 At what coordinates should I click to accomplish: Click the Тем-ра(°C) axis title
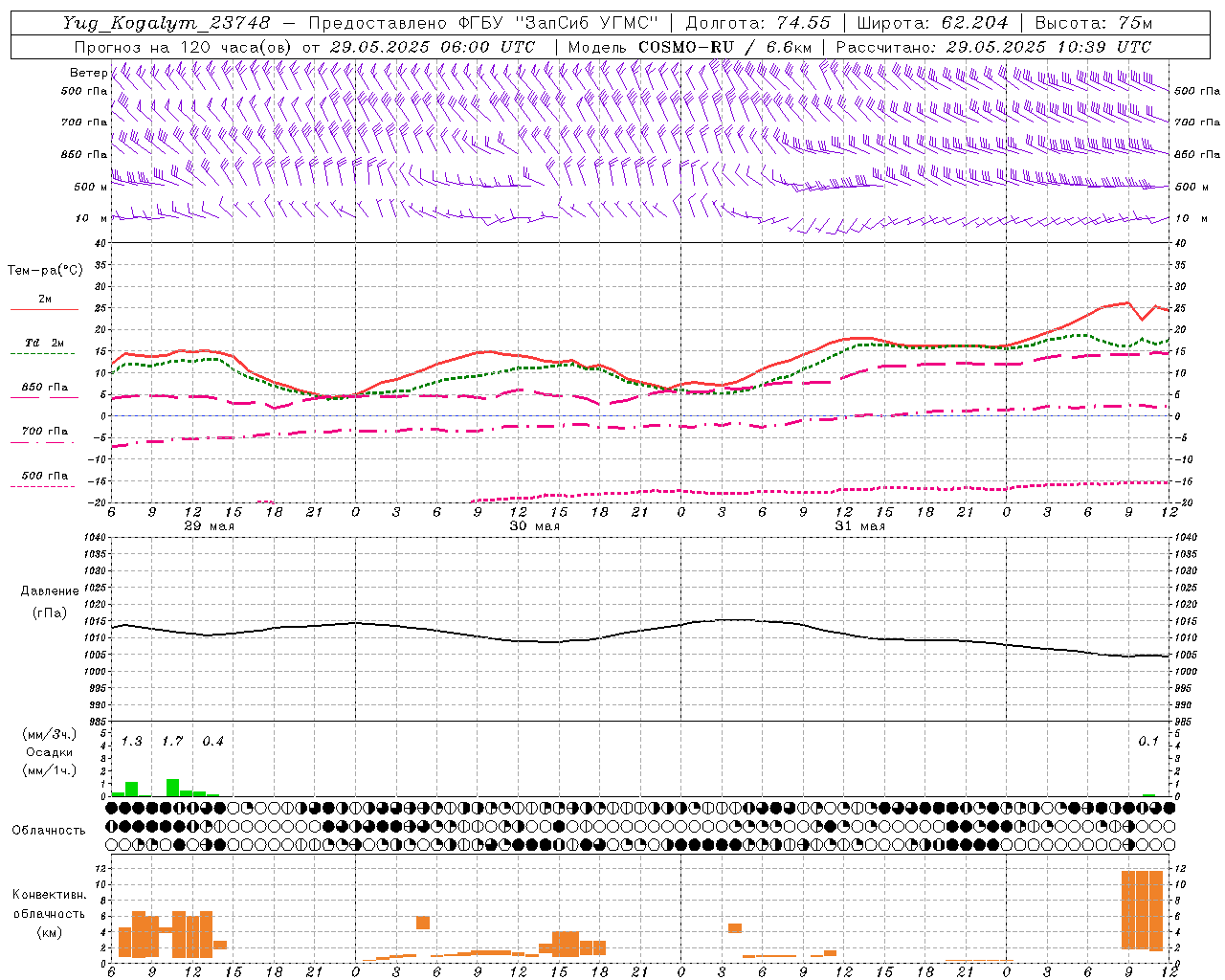45,271
